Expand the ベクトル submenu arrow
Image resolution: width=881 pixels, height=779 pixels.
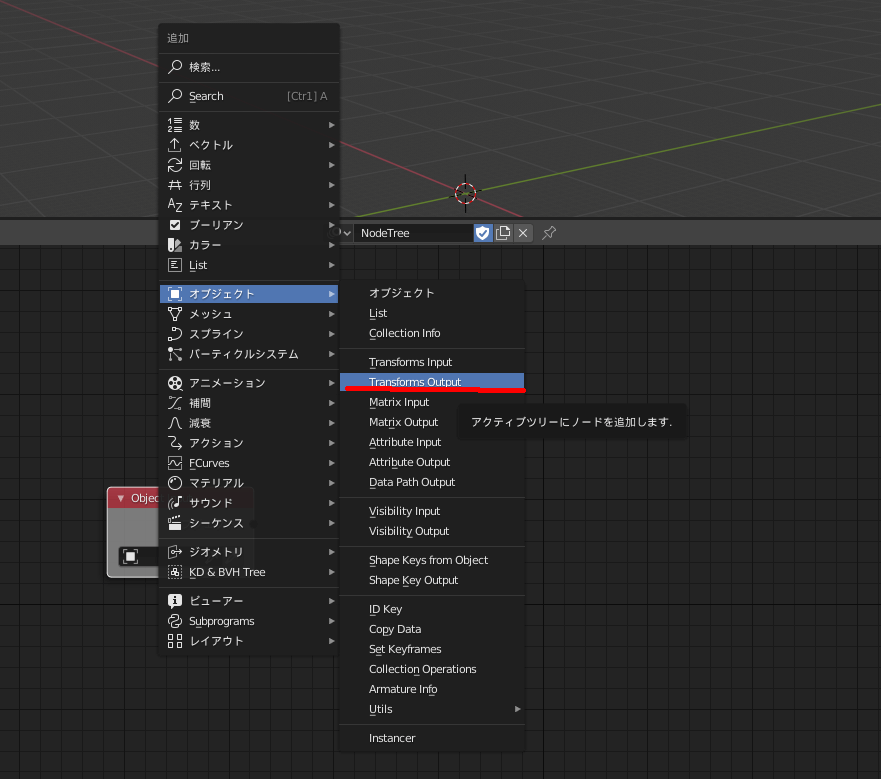331,145
